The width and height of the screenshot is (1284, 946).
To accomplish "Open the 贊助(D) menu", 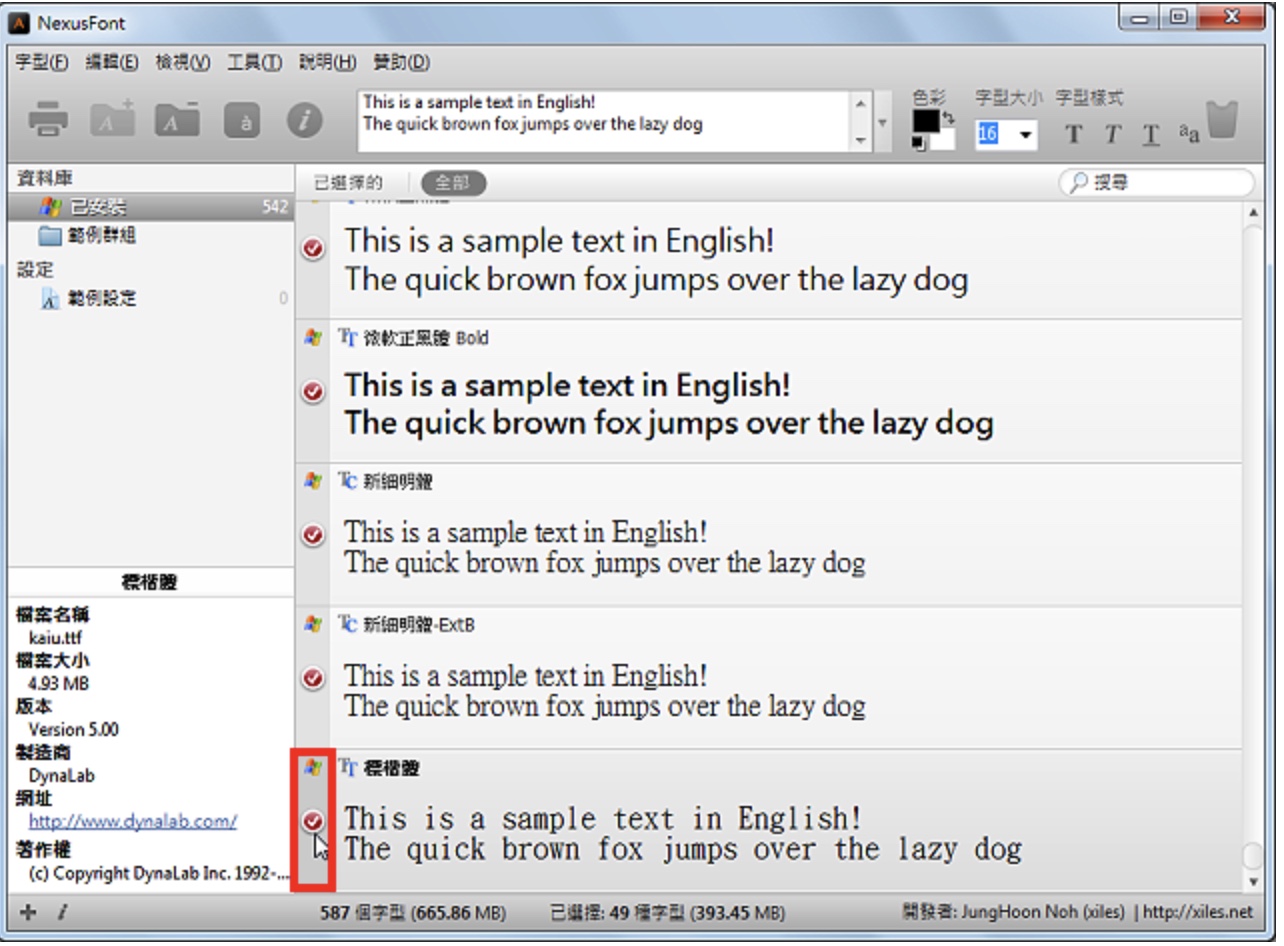I will tap(401, 62).
